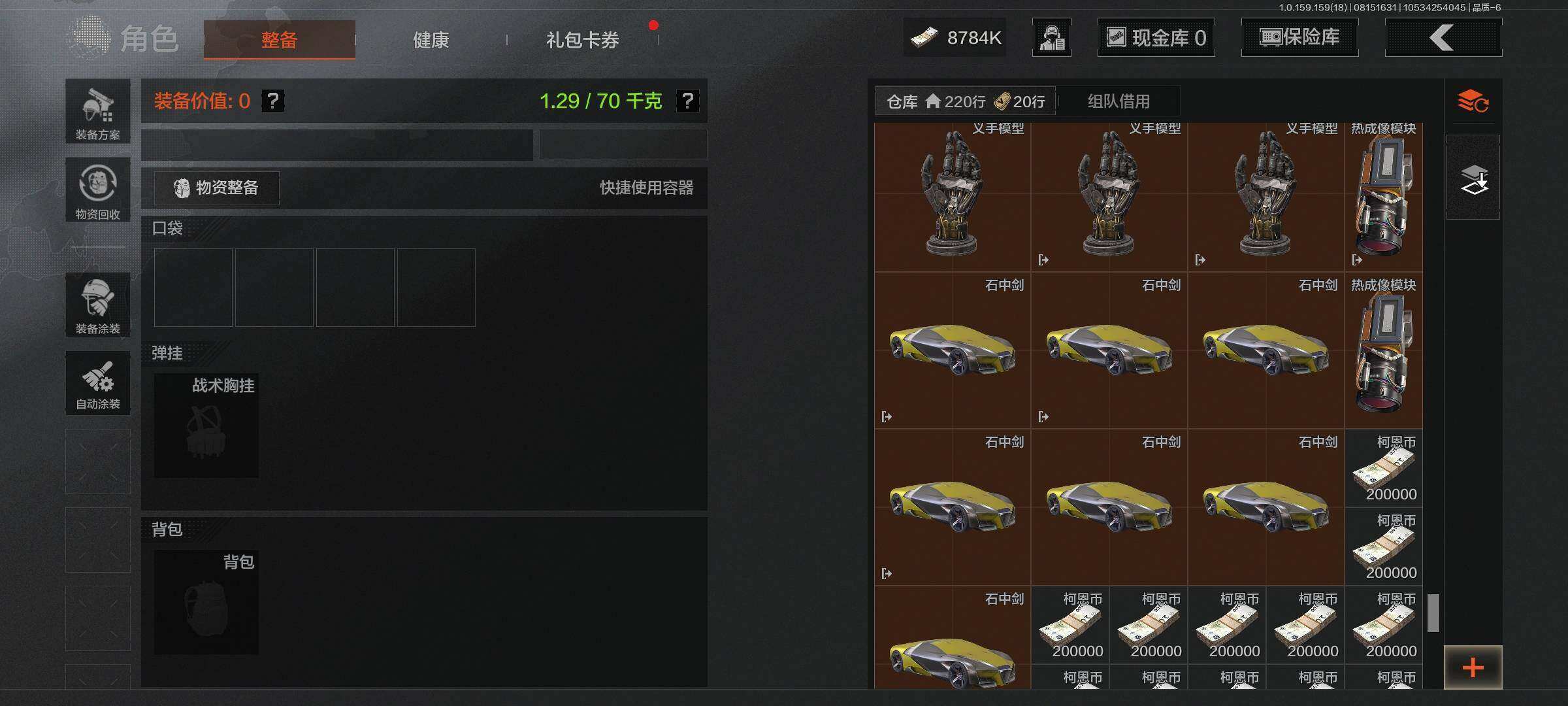Click the question mark next to 装备价值

(x=273, y=101)
